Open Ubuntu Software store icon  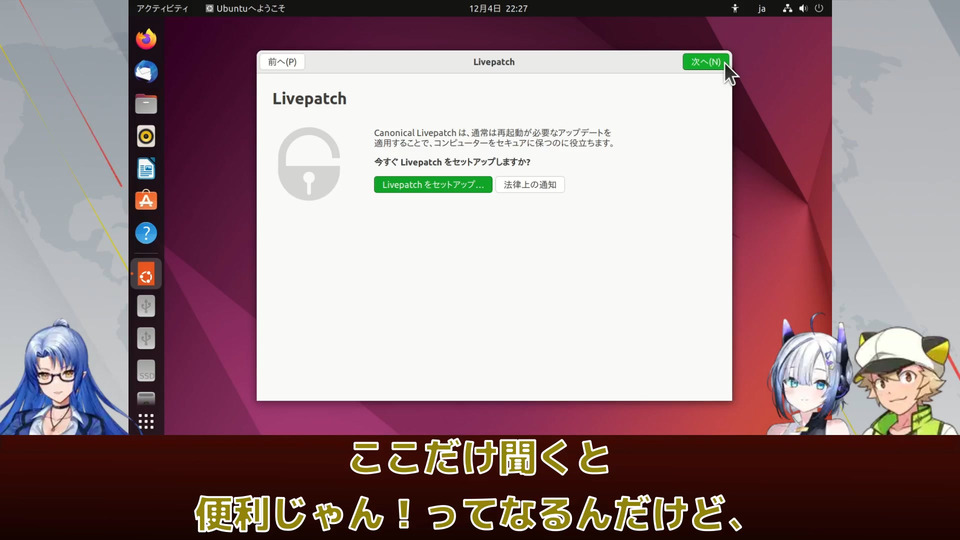point(146,201)
